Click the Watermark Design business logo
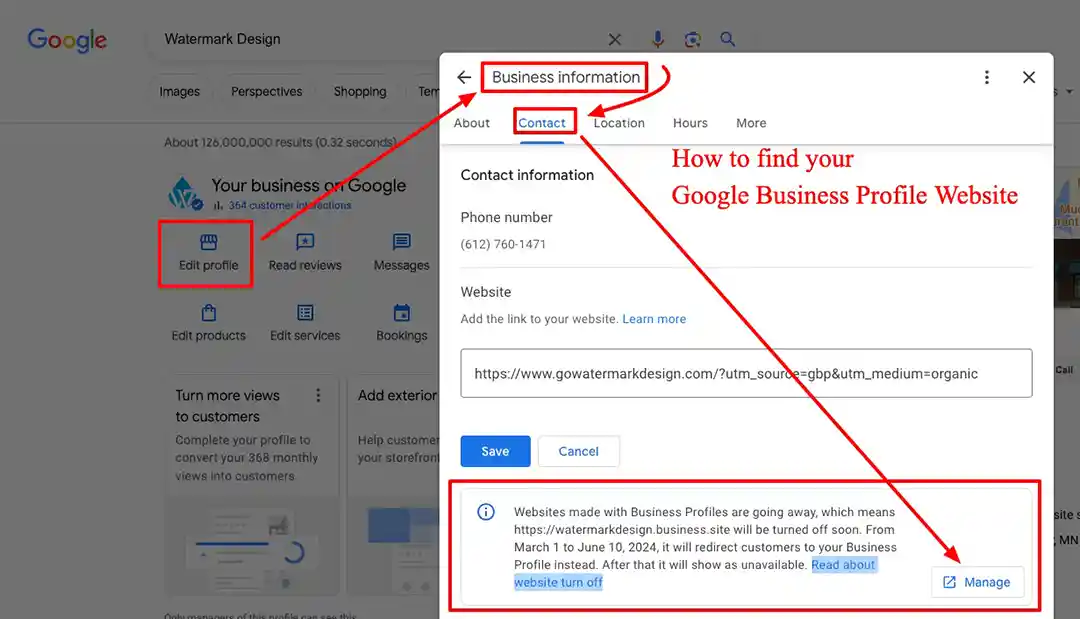Screen dimensions: 1080x619 tap(185, 193)
